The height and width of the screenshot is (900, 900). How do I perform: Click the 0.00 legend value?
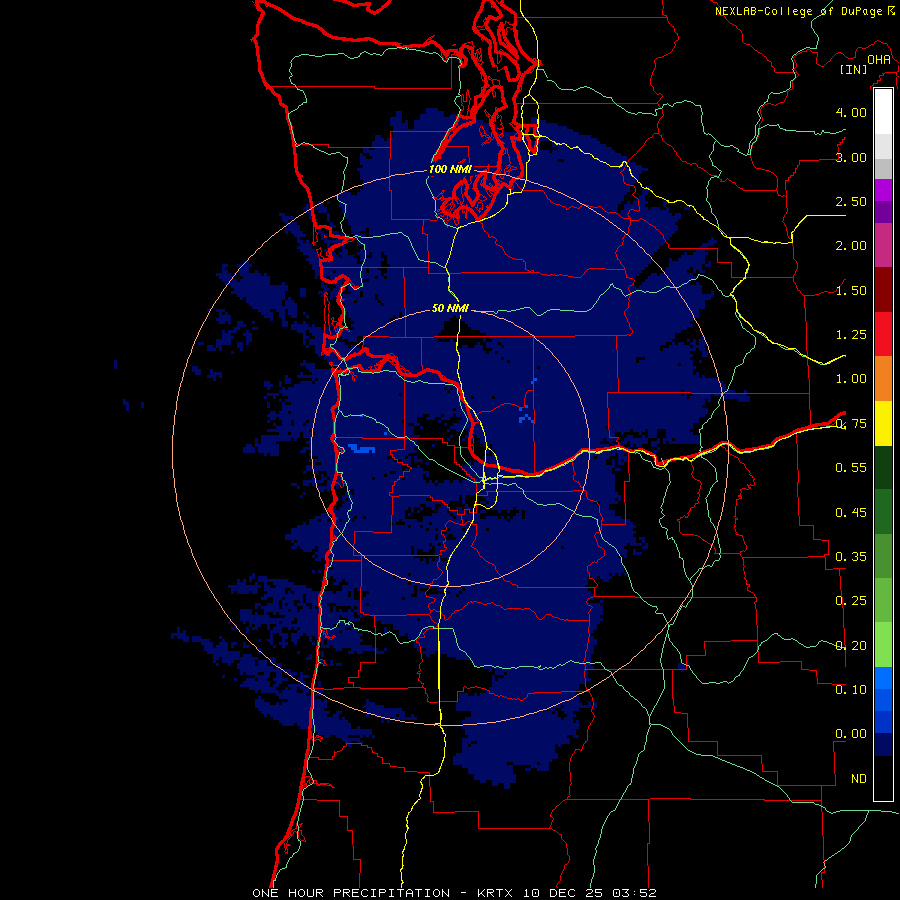point(851,734)
